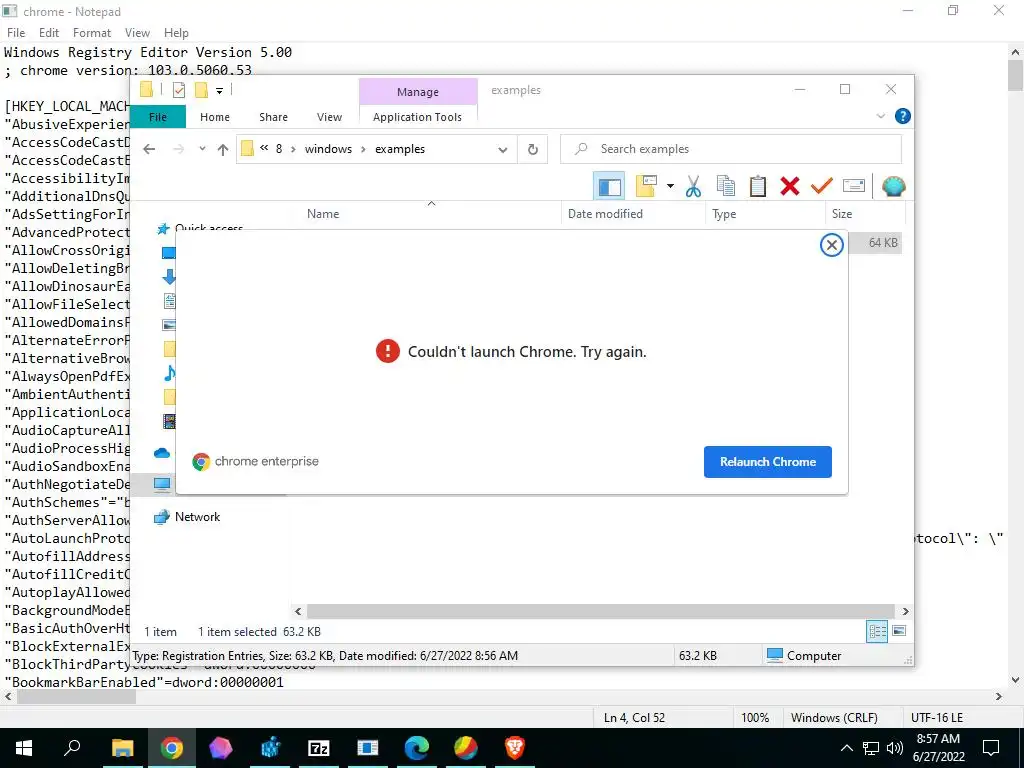Open Explorer File tab

pyautogui.click(x=157, y=117)
